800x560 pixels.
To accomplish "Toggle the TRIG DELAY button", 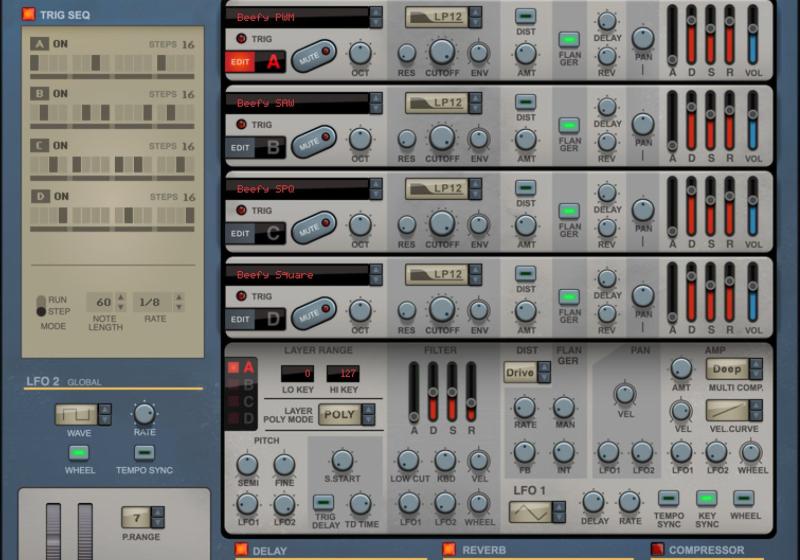I will [x=323, y=502].
